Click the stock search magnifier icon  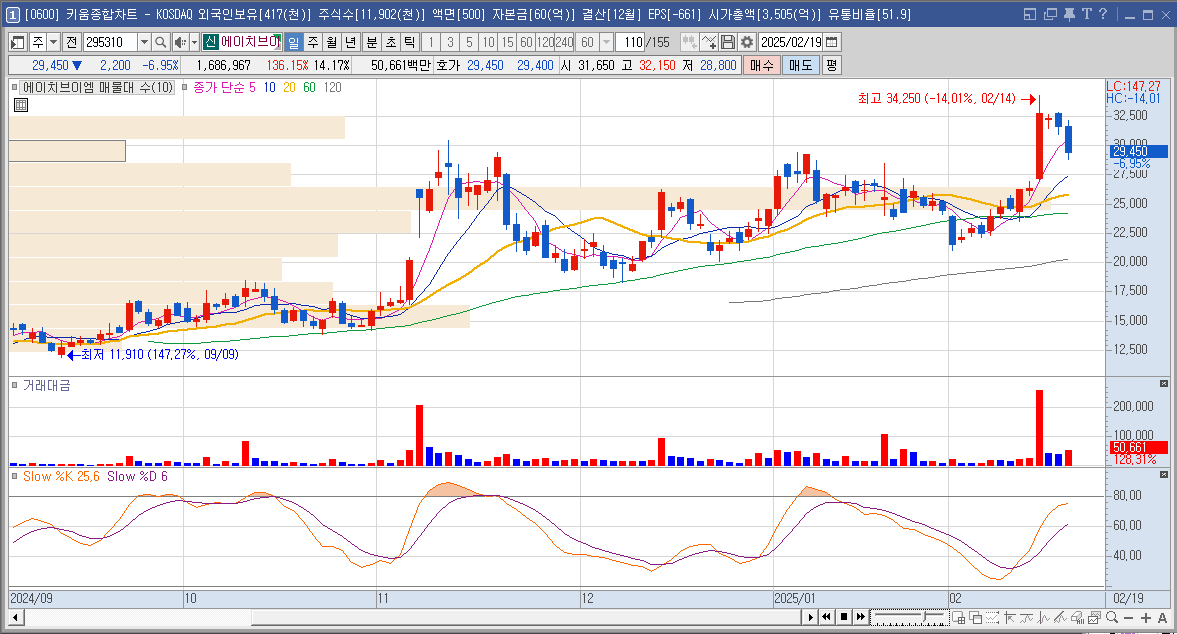click(160, 42)
